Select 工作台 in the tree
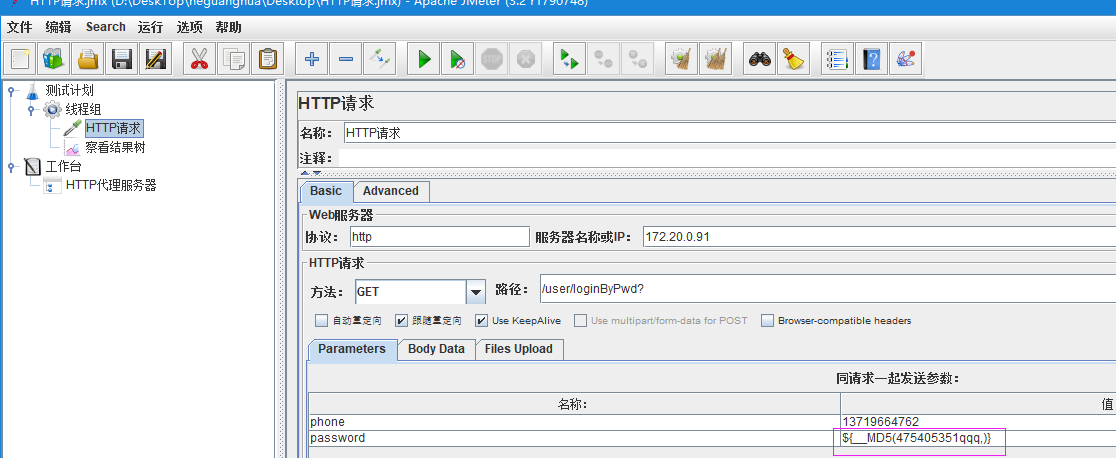The width and height of the screenshot is (1116, 458). [63, 167]
